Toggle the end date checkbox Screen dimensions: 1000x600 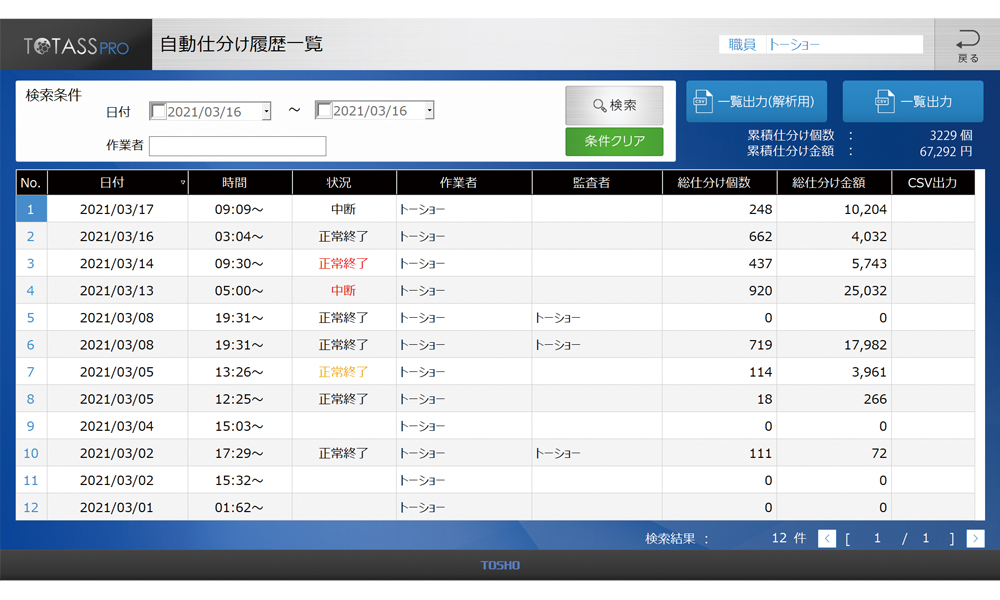click(323, 110)
